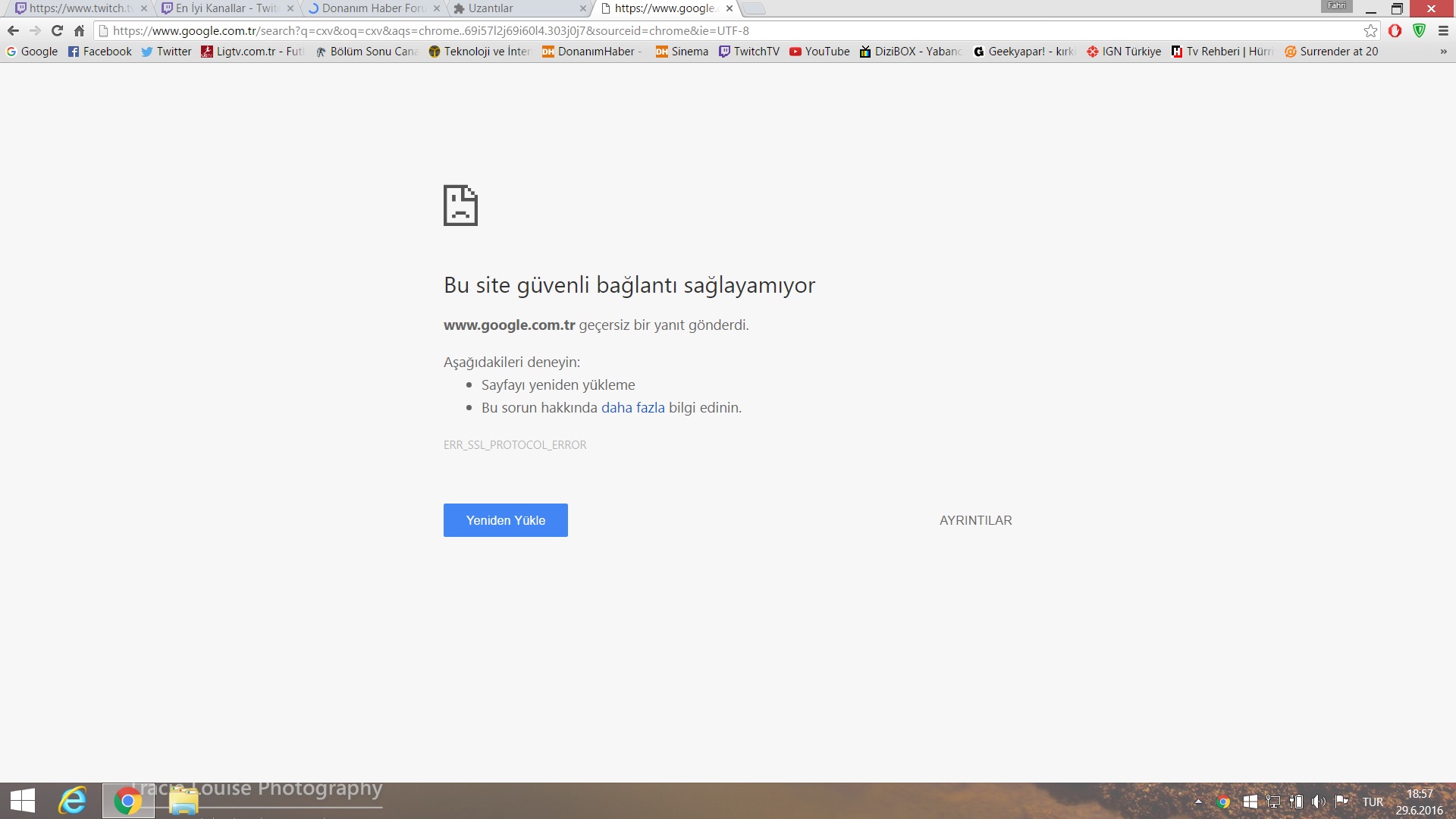Click the reload page icon

click(57, 31)
